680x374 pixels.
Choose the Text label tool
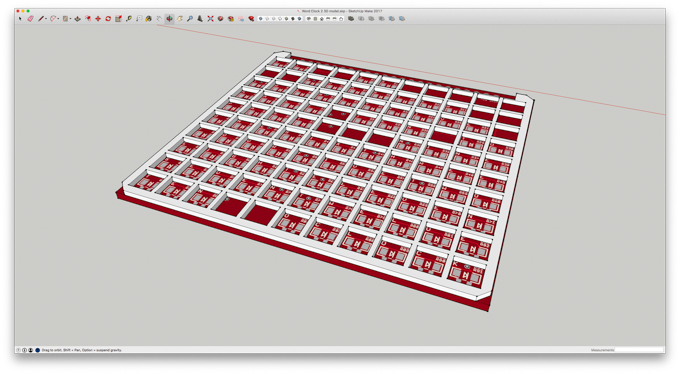pos(139,19)
